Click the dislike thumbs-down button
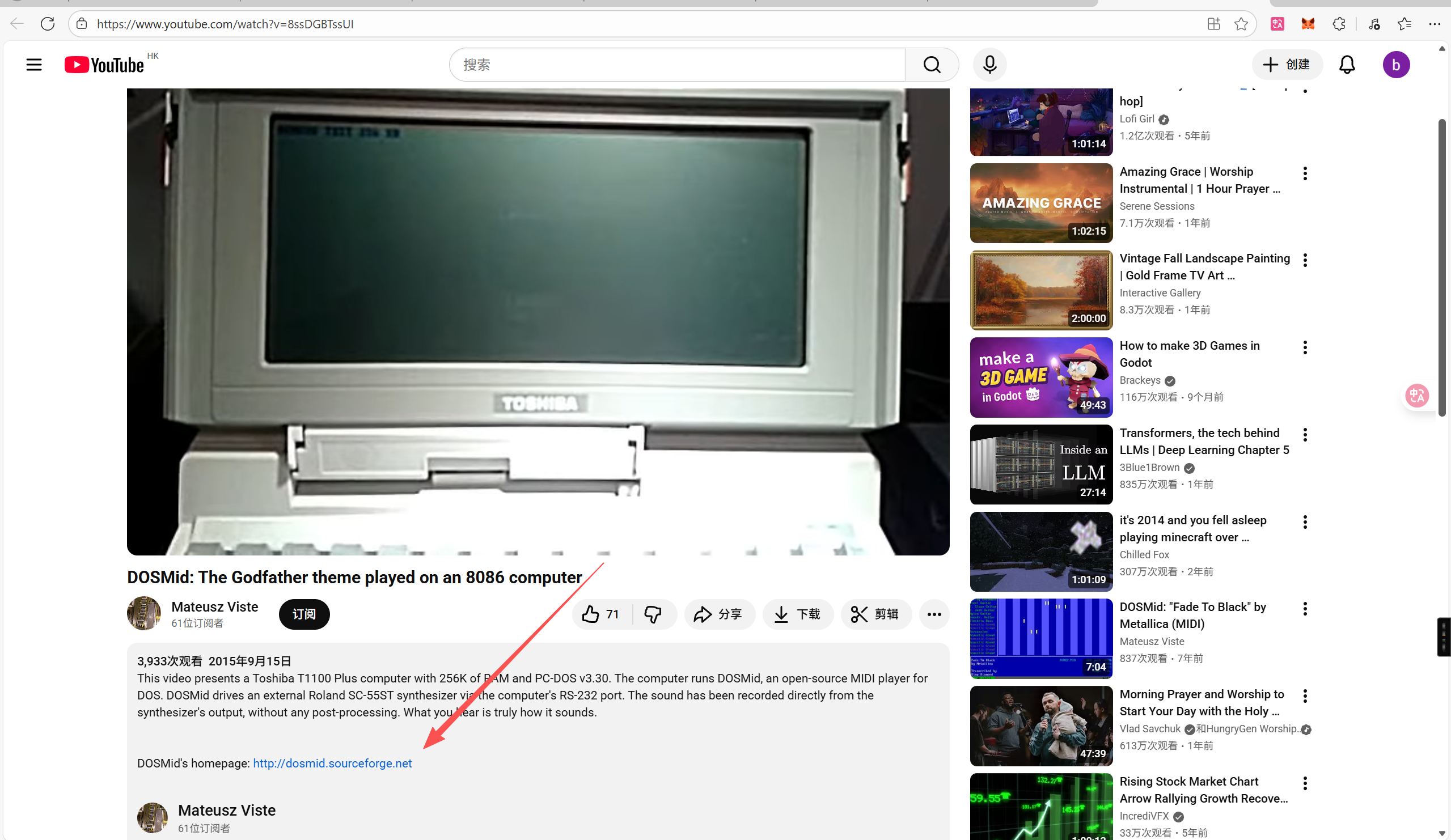The width and height of the screenshot is (1451, 840). 653,614
